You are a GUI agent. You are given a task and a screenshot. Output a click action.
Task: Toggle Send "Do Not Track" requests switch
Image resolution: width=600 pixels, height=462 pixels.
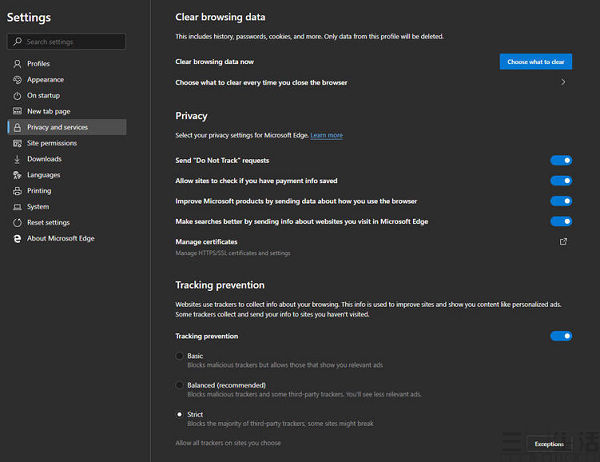click(x=561, y=160)
